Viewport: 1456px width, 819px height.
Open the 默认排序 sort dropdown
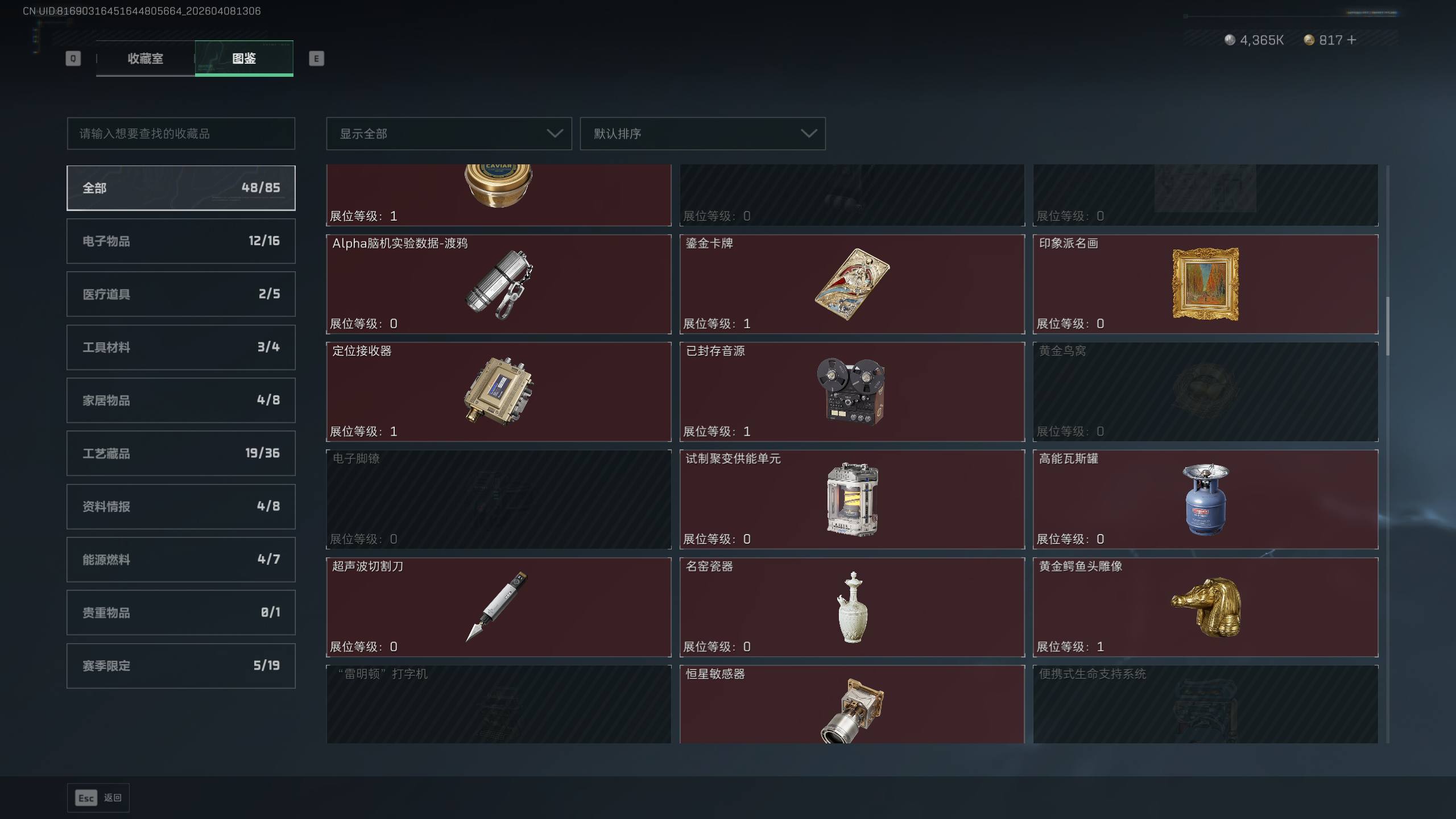point(702,134)
